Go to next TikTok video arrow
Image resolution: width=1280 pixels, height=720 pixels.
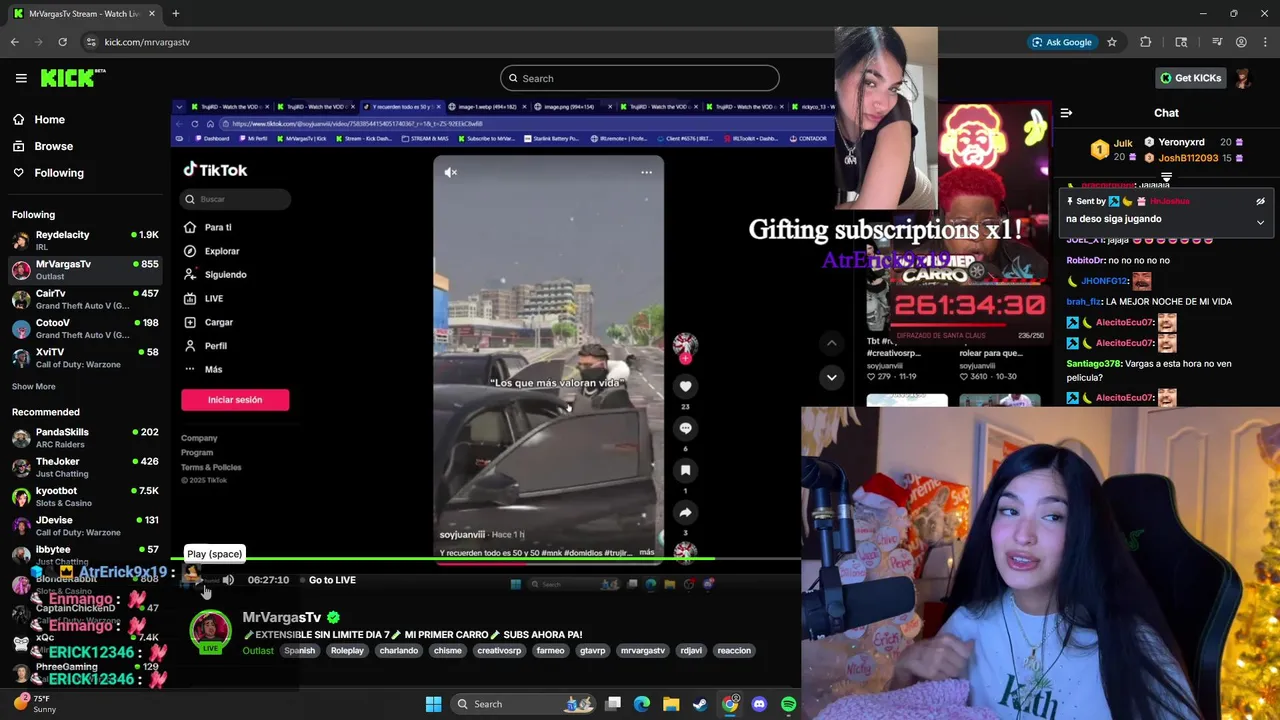(831, 377)
